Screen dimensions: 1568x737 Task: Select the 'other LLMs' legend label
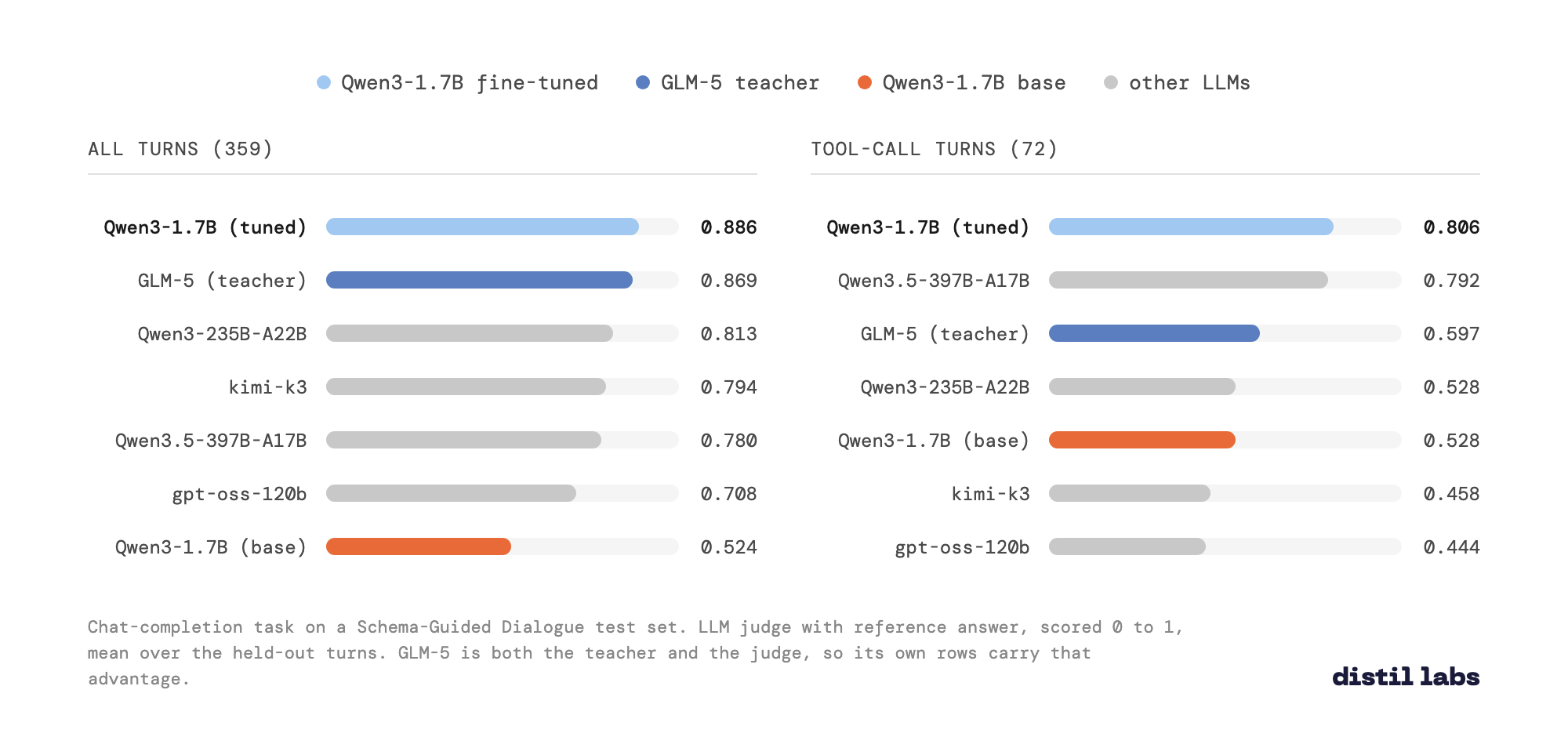click(x=1189, y=83)
